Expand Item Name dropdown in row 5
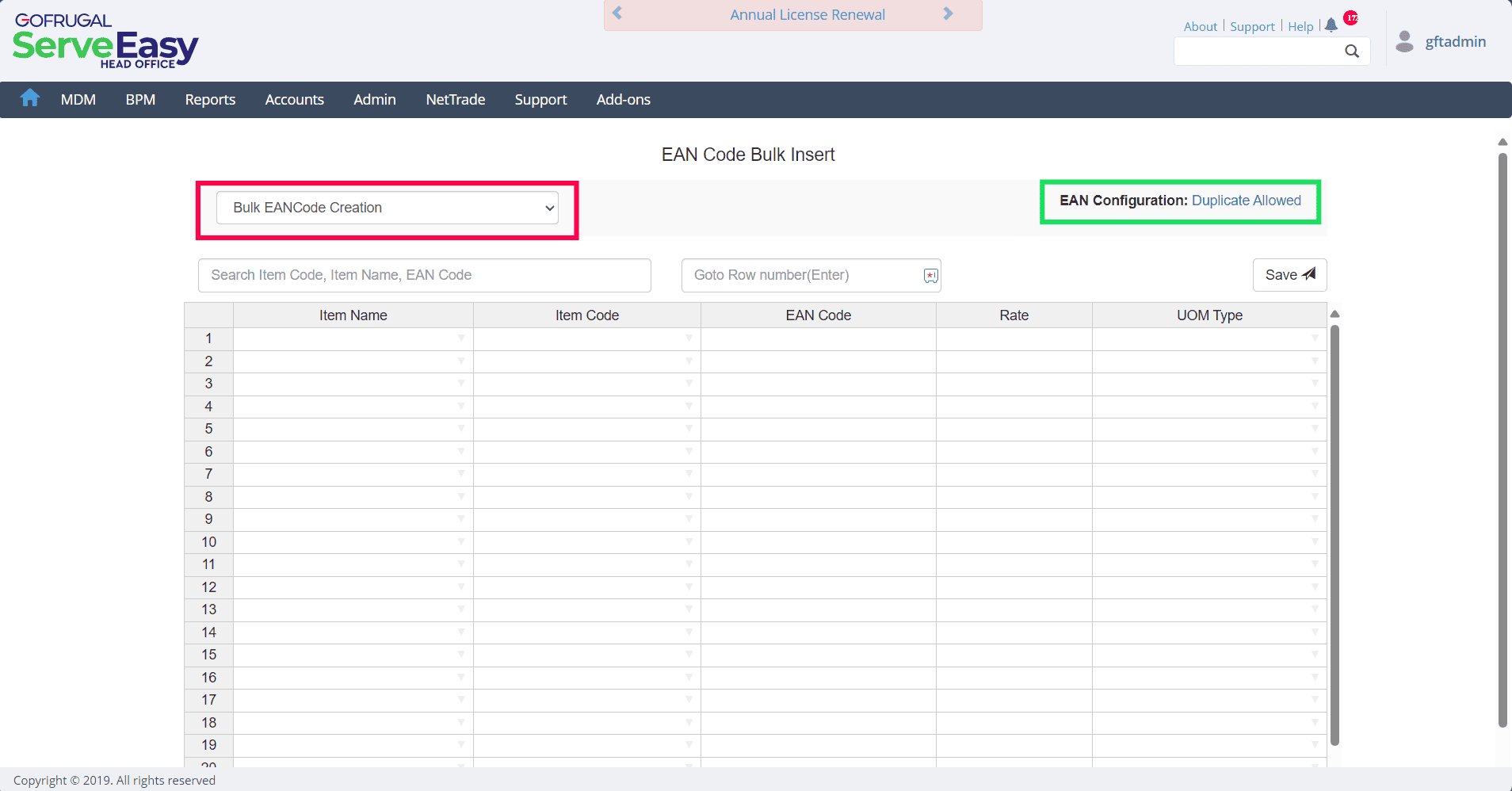 [461, 429]
